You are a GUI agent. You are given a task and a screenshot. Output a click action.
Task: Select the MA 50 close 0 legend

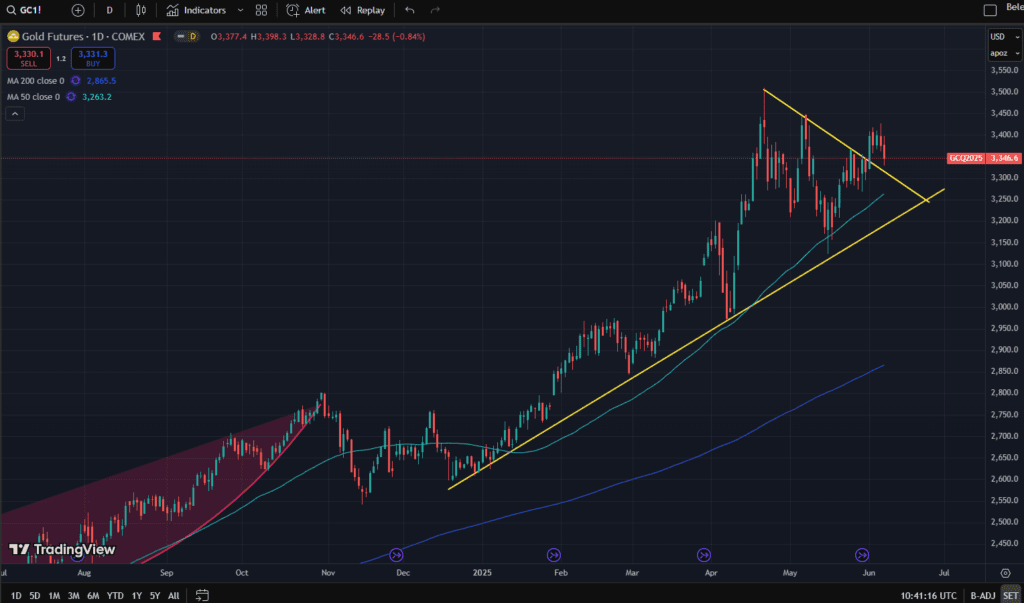(33, 97)
